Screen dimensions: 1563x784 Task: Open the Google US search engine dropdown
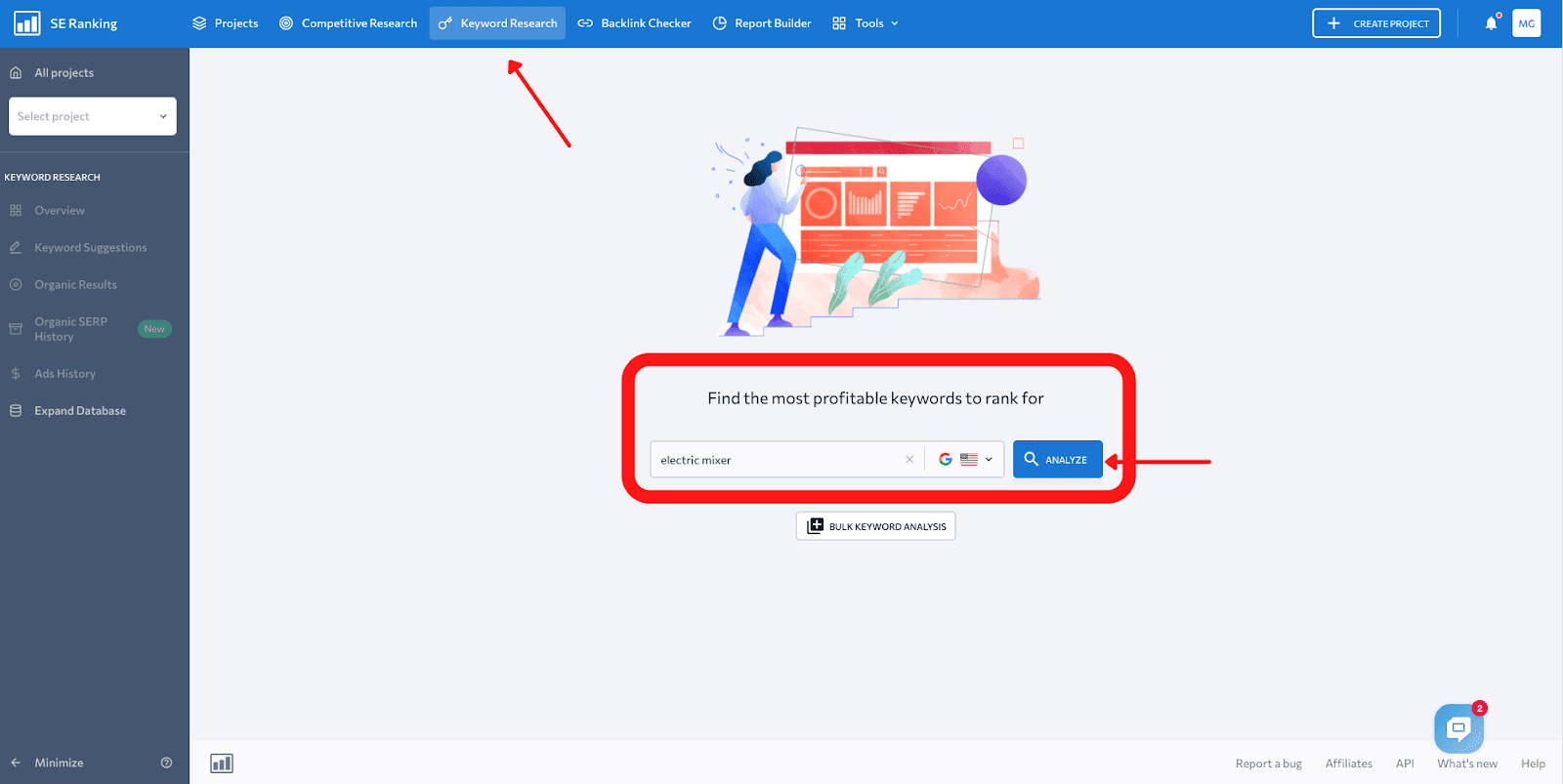point(965,460)
